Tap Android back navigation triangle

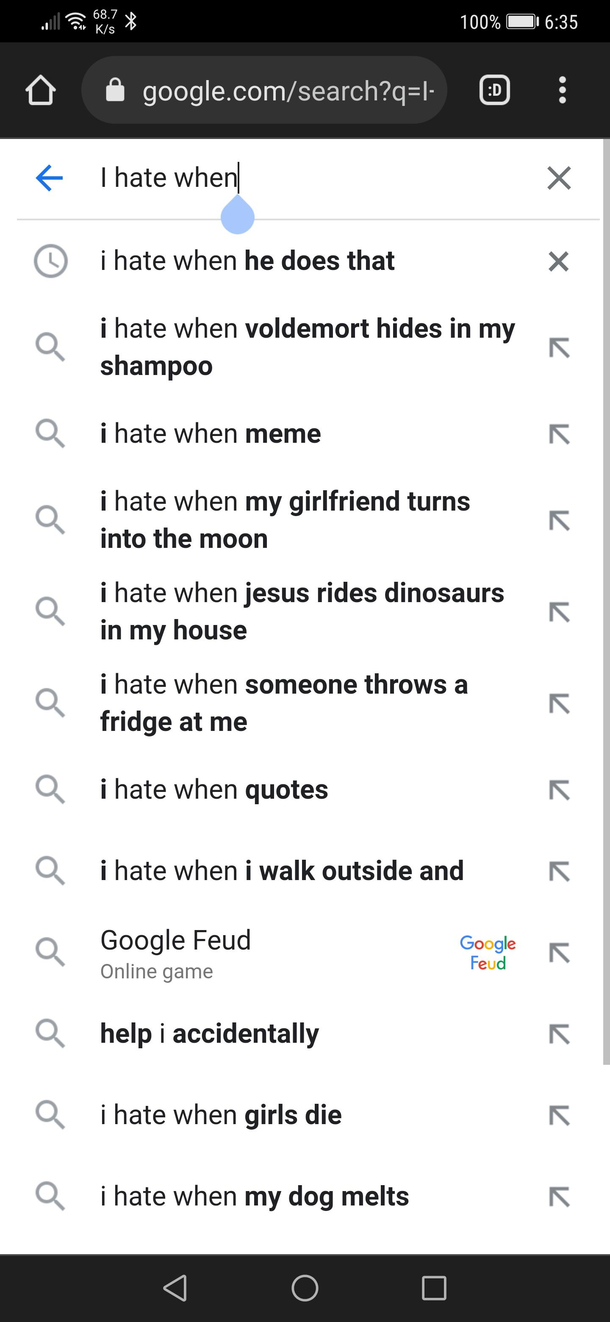[x=174, y=1288]
